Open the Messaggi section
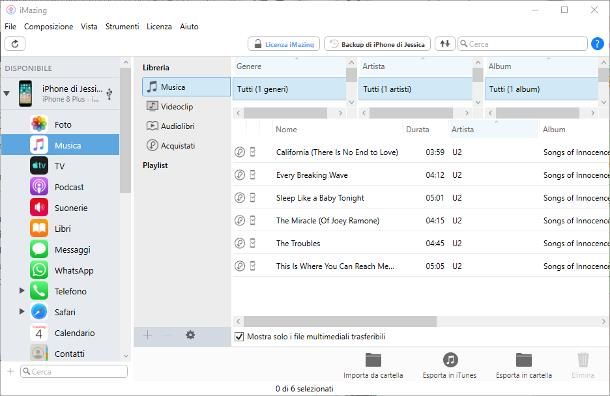The width and height of the screenshot is (610, 396). click(x=60, y=249)
